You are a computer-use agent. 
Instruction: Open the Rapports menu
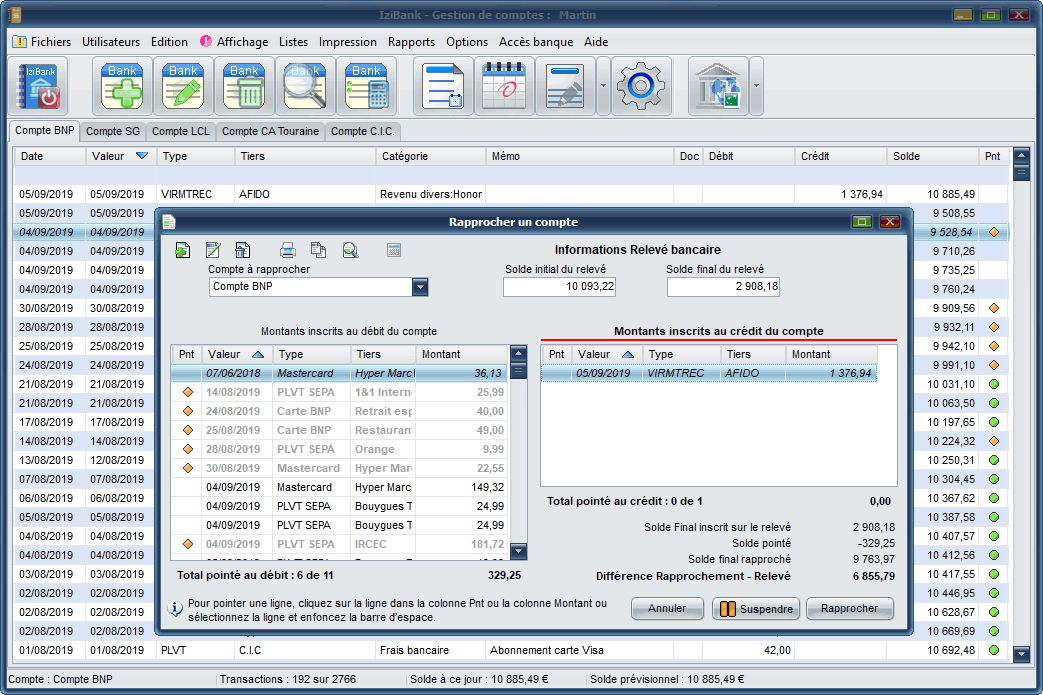tap(411, 42)
